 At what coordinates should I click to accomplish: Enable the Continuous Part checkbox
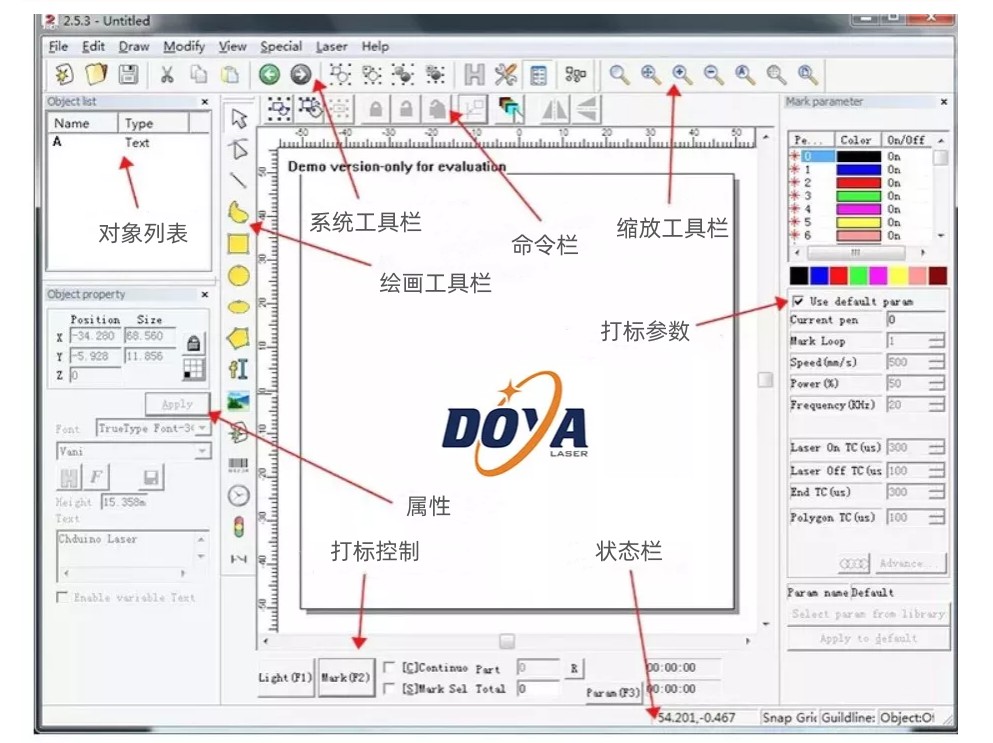click(389, 667)
